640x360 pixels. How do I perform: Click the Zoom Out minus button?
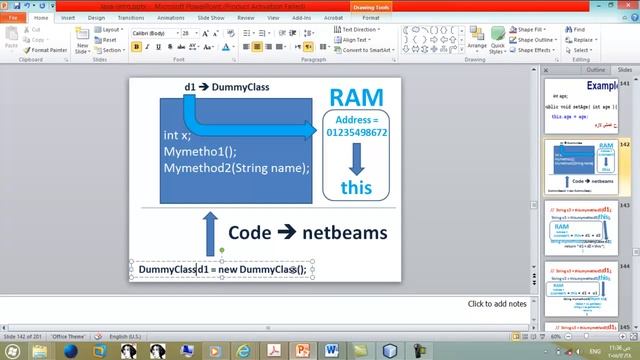[x=568, y=336]
